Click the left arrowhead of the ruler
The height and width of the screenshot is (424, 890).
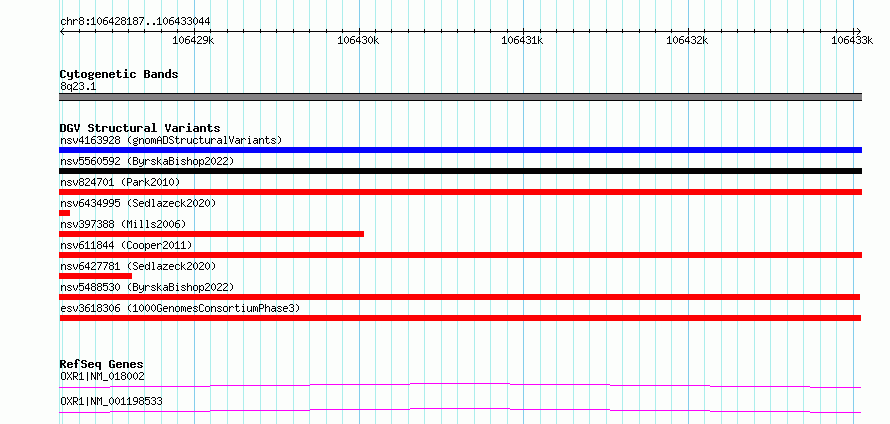tap(62, 31)
